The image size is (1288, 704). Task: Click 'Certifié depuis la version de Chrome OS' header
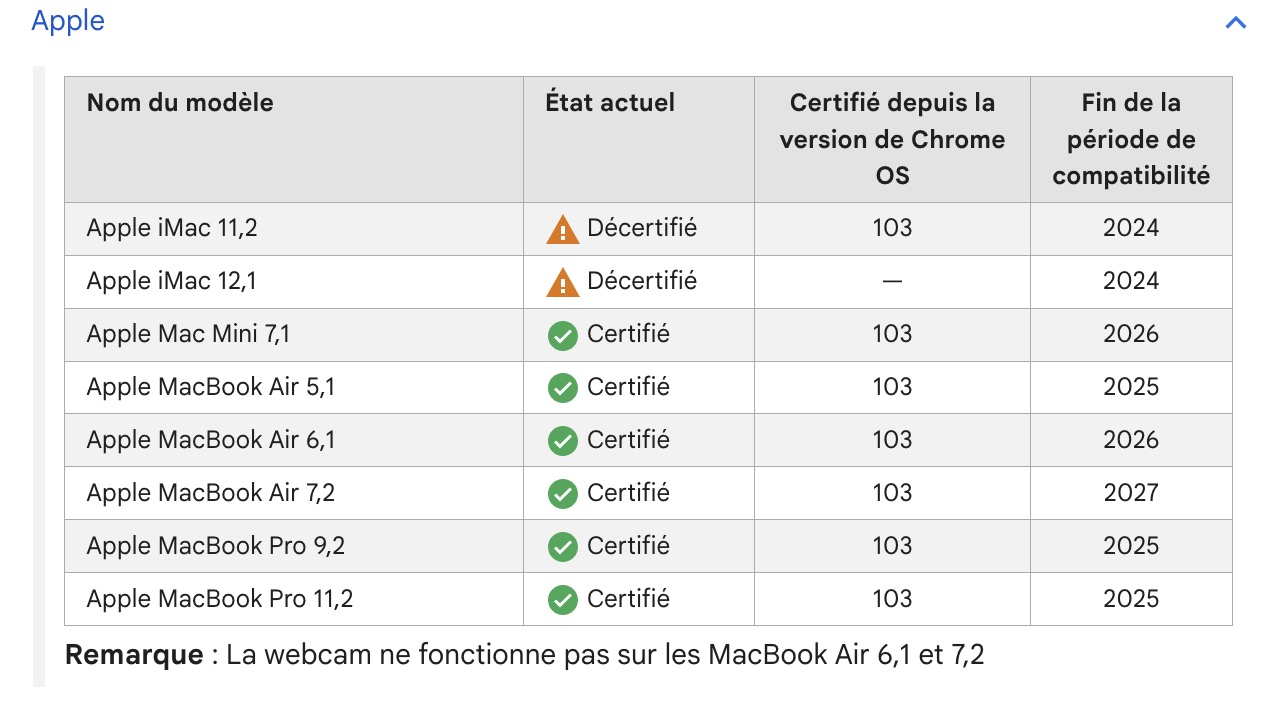[x=892, y=139]
